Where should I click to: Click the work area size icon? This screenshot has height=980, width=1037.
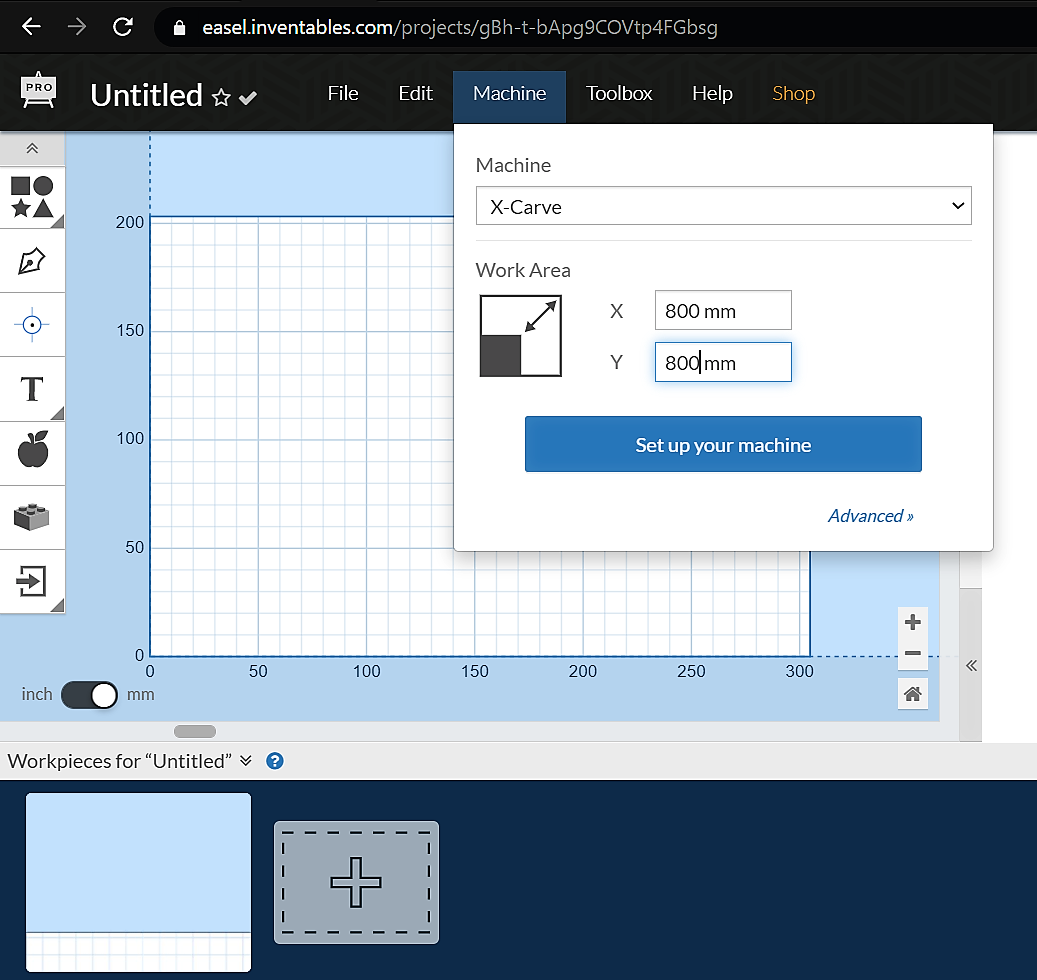[520, 336]
